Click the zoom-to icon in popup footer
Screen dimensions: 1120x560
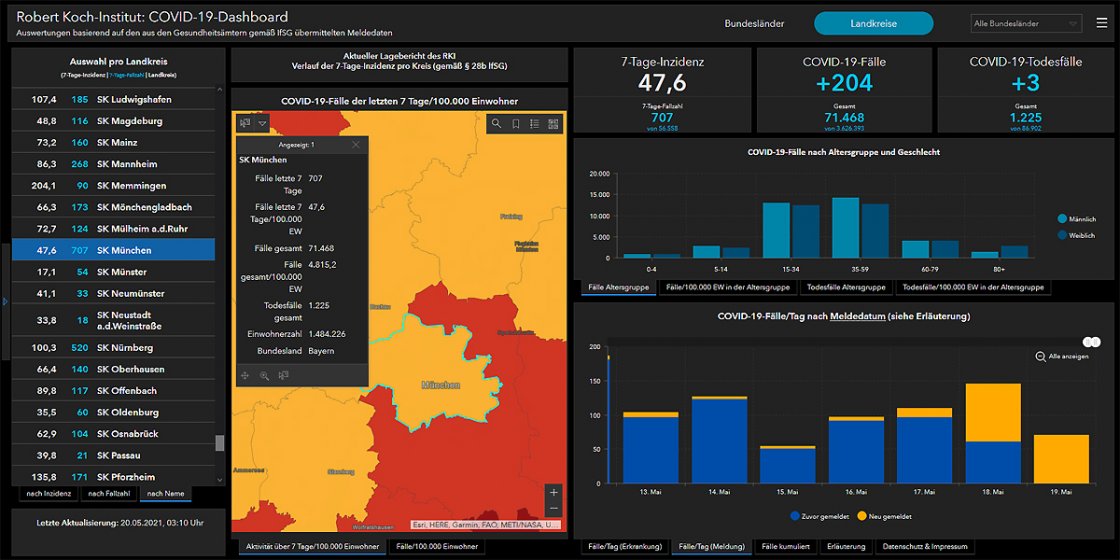[264, 376]
